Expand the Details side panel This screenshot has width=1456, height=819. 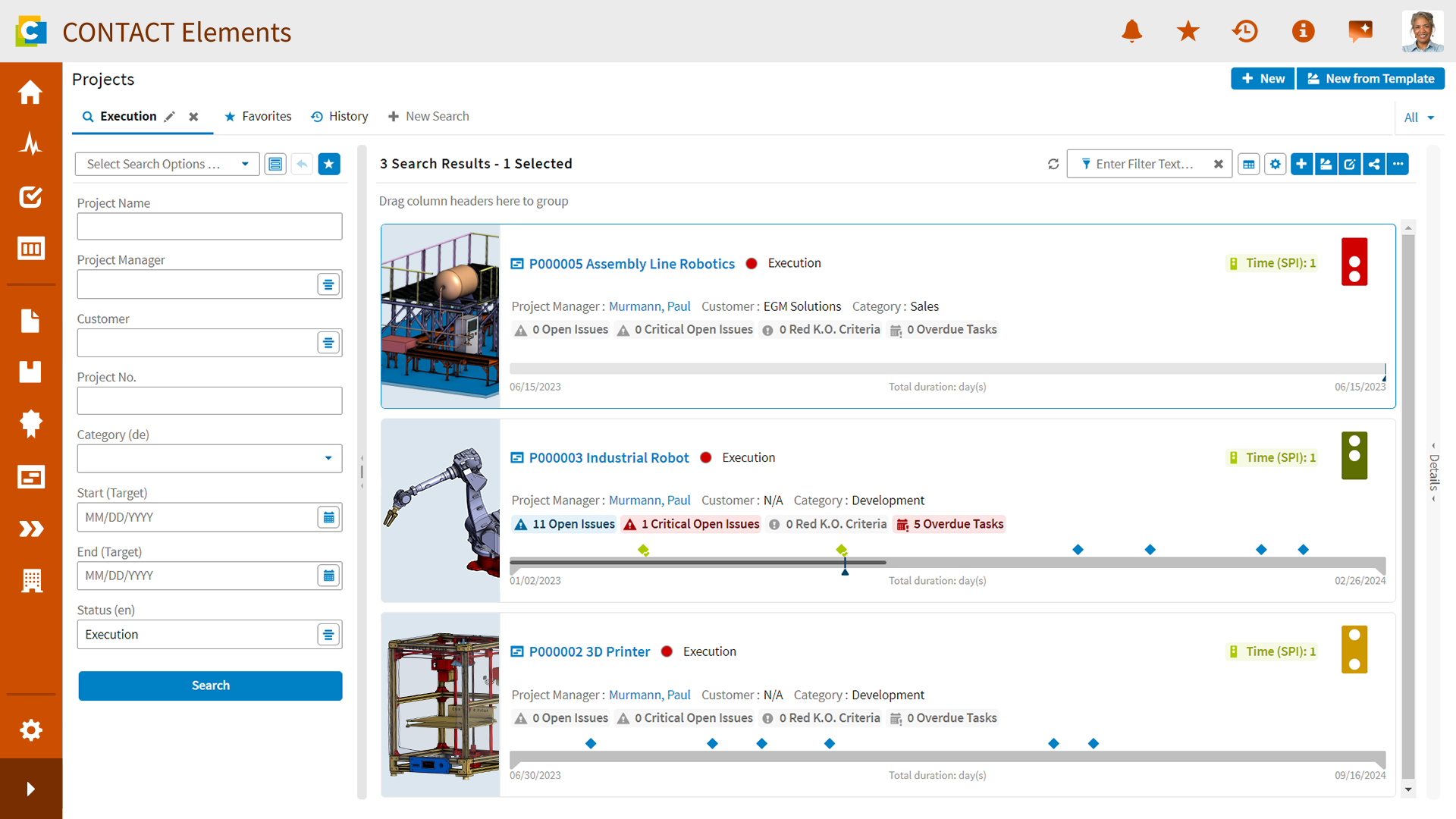[x=1433, y=472]
